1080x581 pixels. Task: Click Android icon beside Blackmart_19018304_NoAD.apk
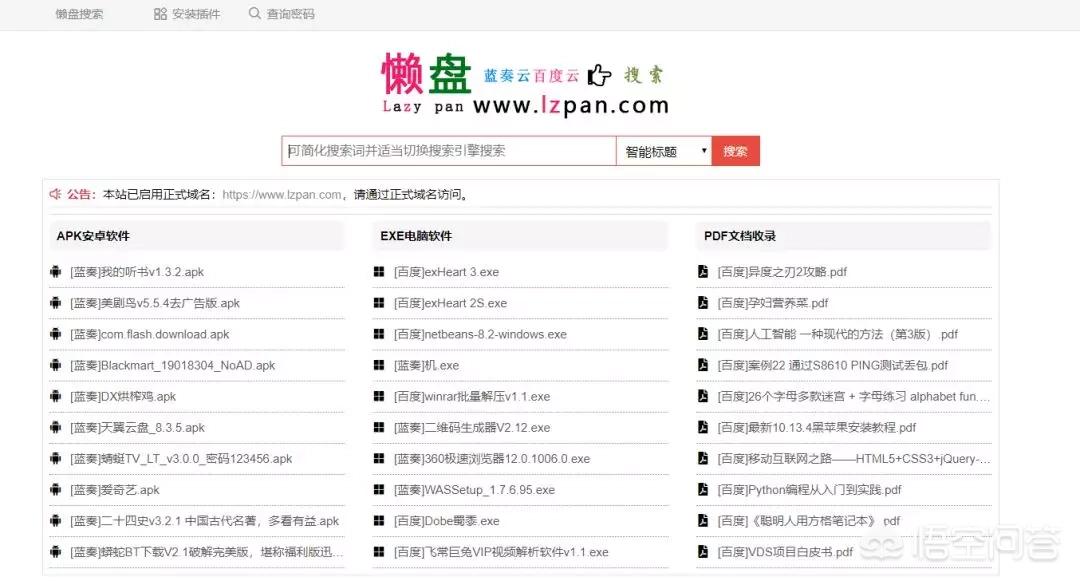(x=55, y=365)
